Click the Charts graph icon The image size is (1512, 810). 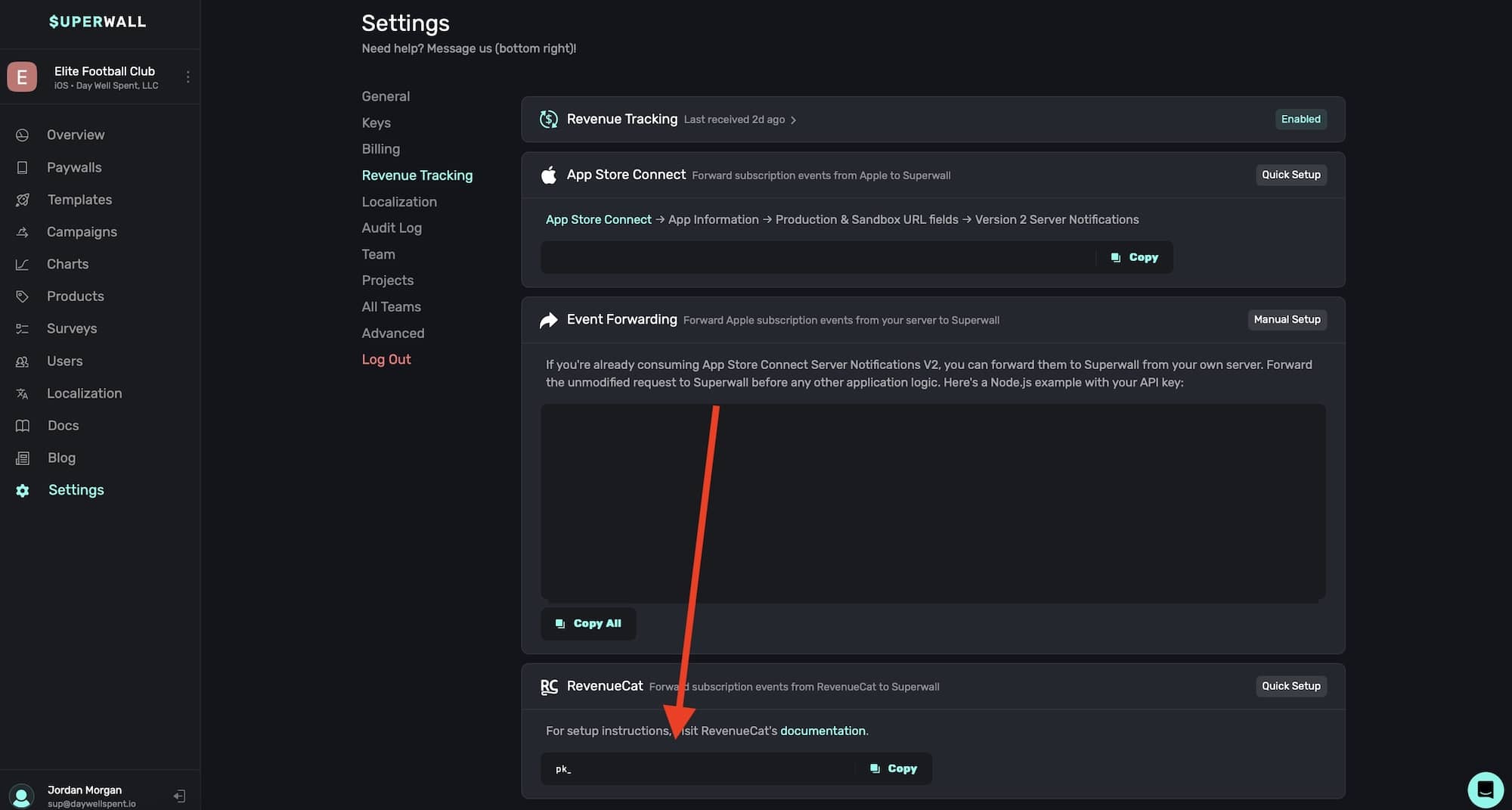click(x=23, y=265)
